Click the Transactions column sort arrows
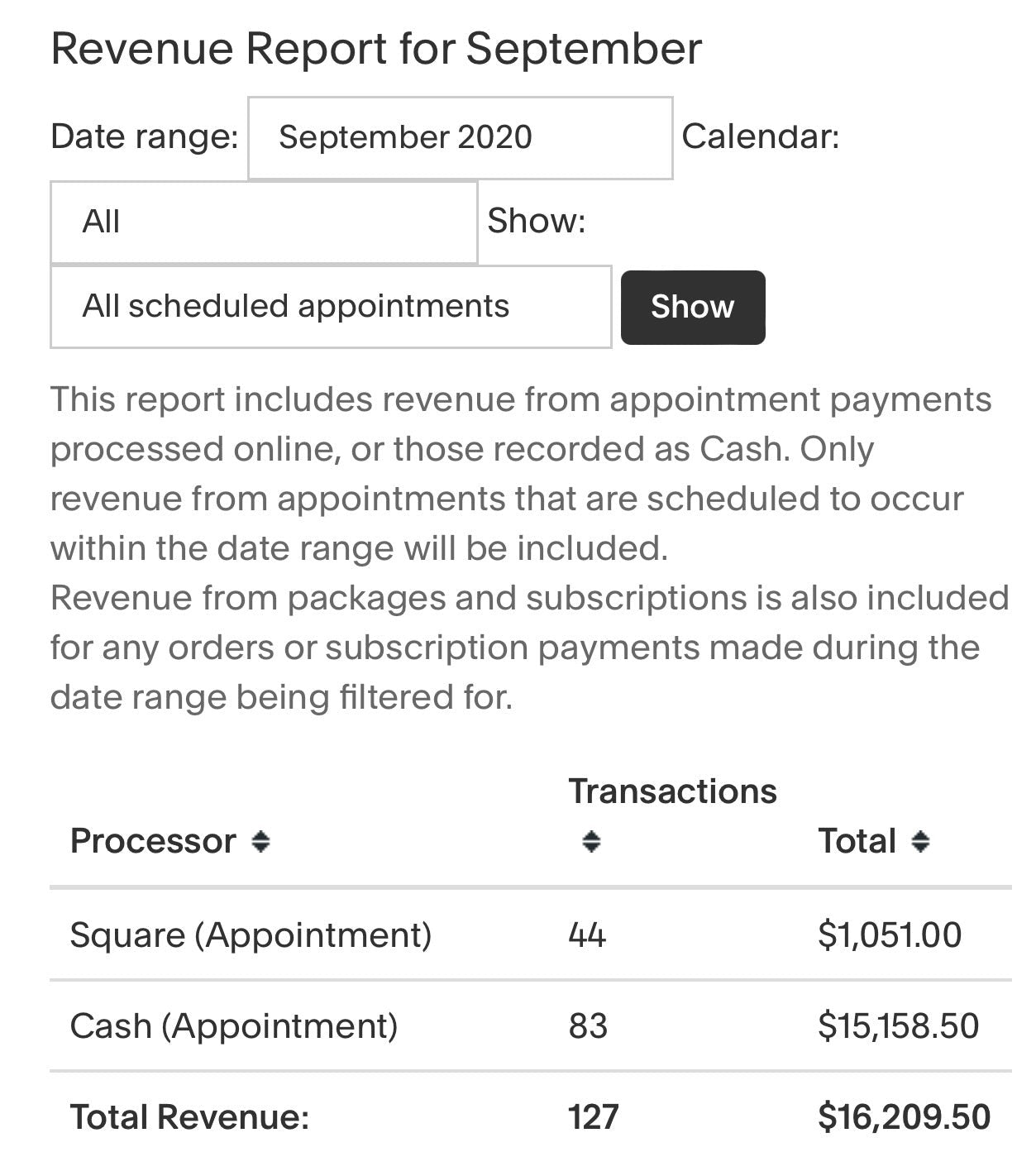The width and height of the screenshot is (1036, 1152). (x=590, y=842)
